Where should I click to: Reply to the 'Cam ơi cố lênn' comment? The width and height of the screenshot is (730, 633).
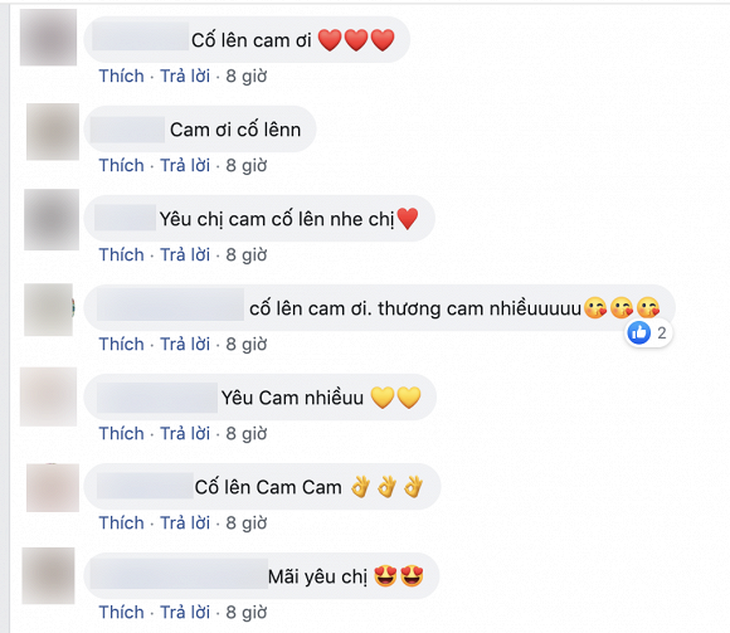click(185, 165)
